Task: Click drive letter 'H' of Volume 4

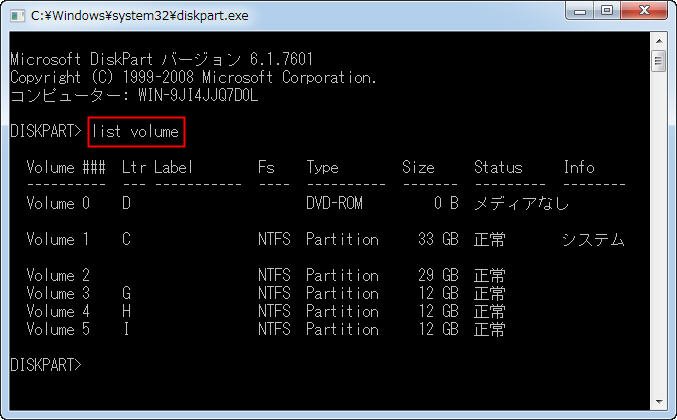Action: click(126, 311)
